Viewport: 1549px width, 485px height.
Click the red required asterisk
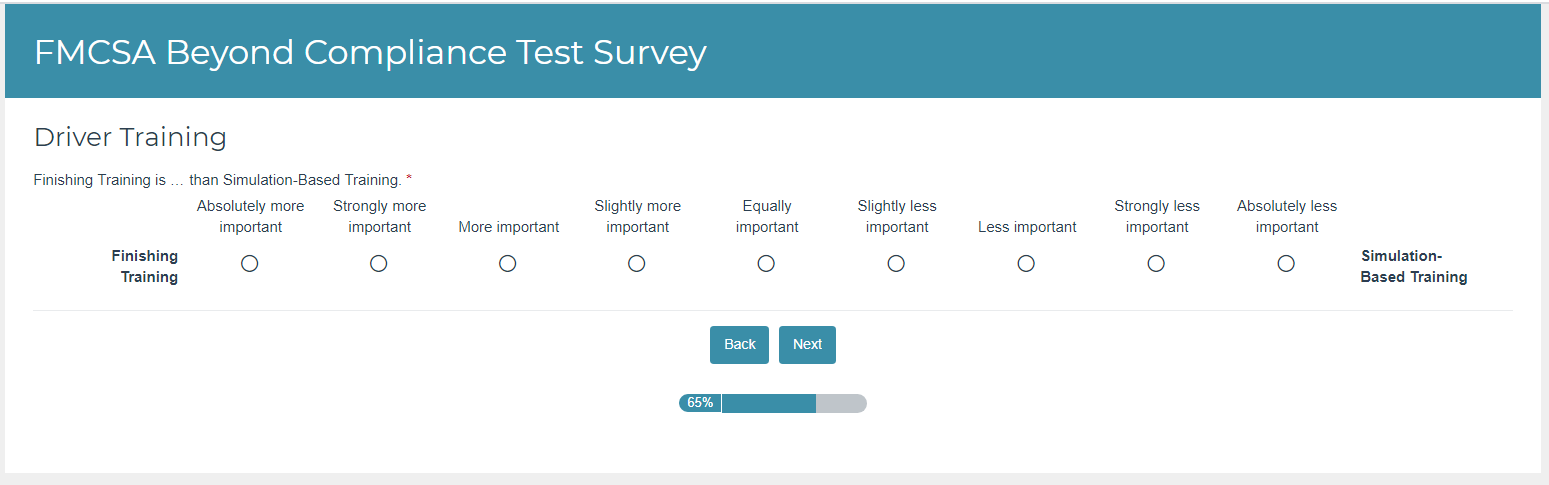click(409, 180)
